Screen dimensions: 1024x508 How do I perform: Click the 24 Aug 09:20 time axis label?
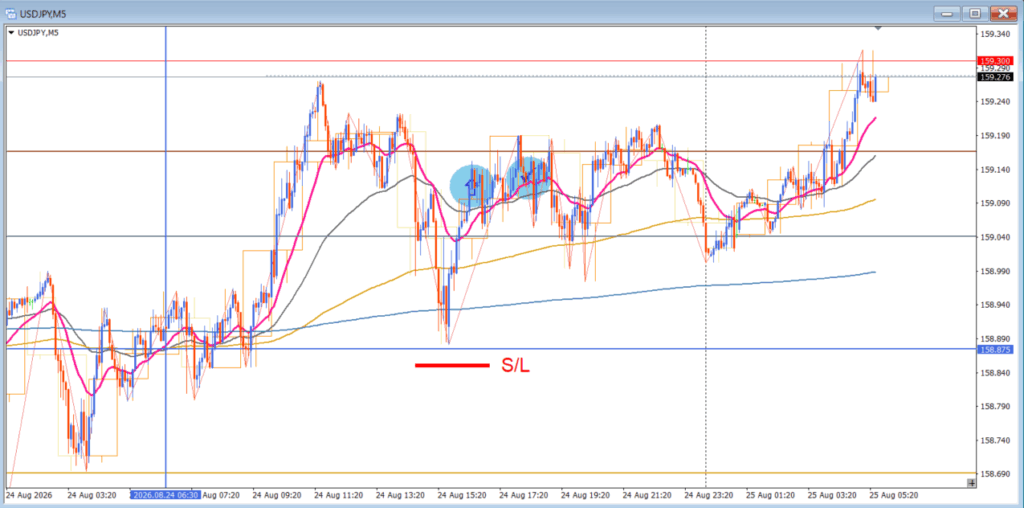pyautogui.click(x=277, y=495)
